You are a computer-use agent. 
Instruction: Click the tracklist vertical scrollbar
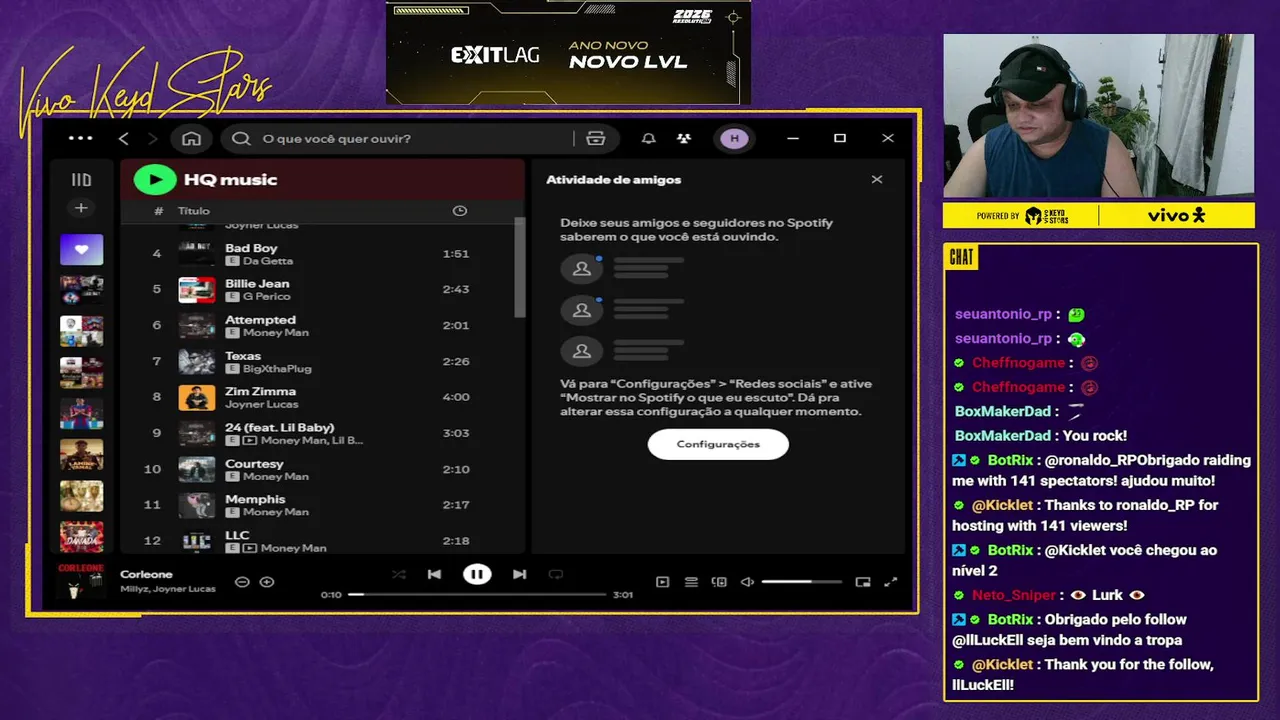(519, 267)
